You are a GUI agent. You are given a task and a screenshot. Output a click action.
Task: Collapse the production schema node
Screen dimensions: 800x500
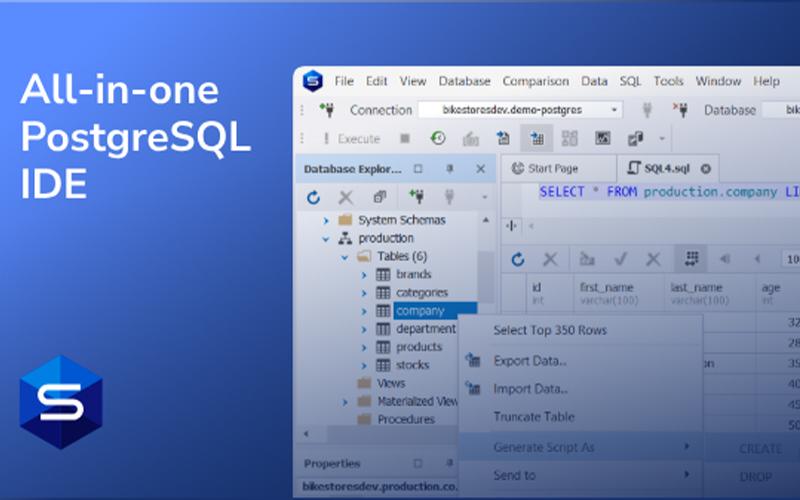pos(326,238)
